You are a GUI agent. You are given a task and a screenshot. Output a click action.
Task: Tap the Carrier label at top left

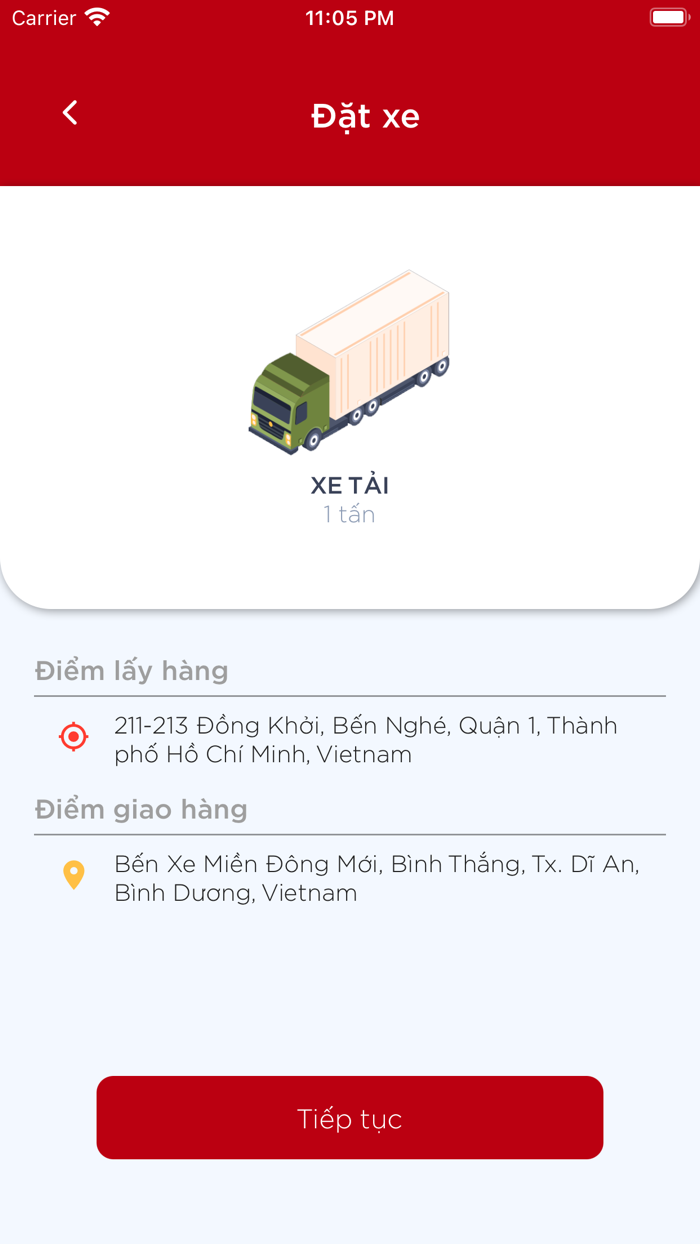[38, 17]
